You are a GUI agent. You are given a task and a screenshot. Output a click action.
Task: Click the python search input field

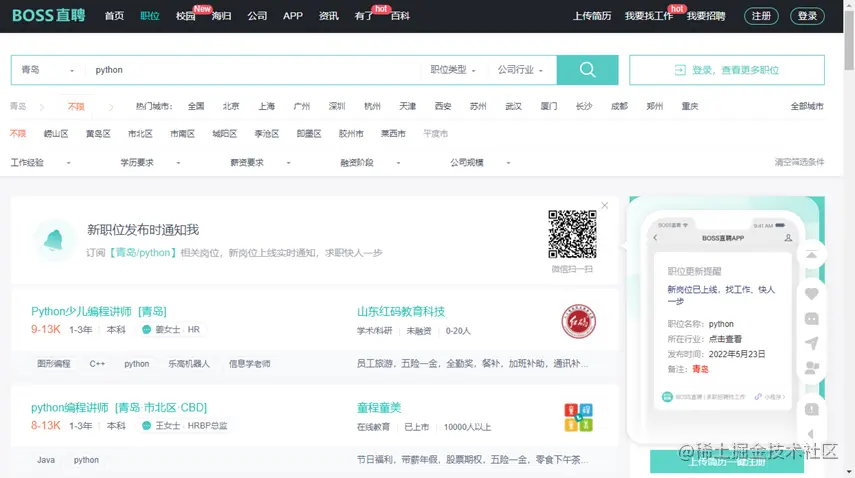tap(255, 70)
